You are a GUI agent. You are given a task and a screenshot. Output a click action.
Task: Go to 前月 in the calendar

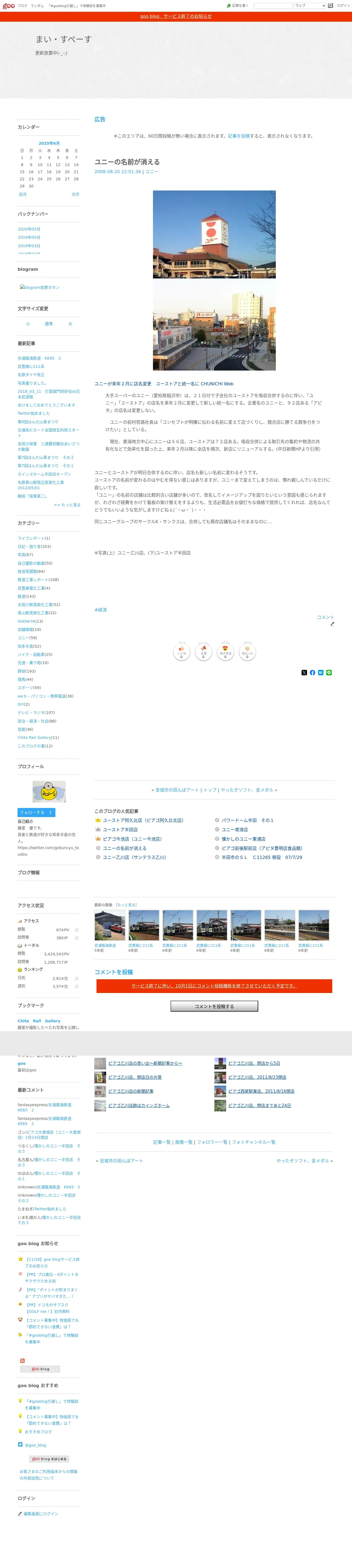[x=22, y=194]
